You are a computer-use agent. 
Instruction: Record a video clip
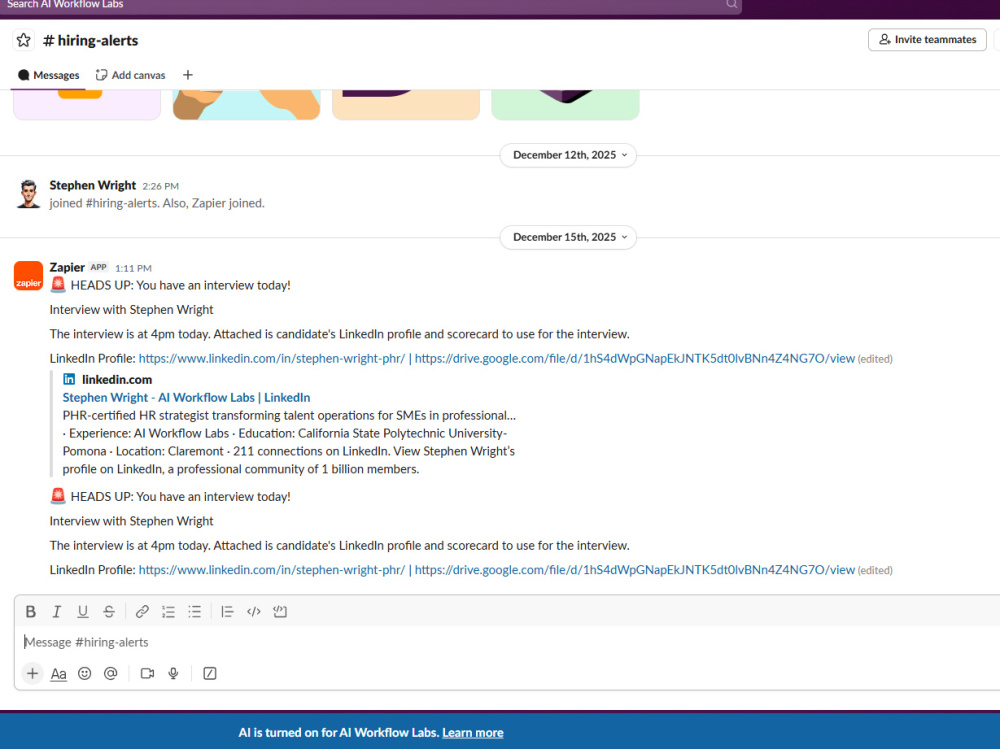(147, 674)
